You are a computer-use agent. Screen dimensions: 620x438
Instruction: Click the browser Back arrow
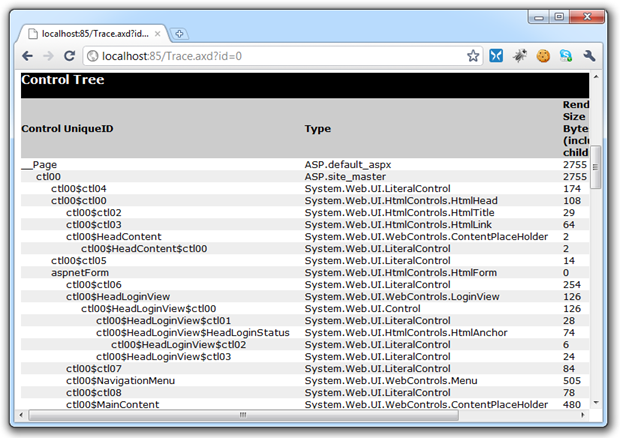(x=27, y=56)
